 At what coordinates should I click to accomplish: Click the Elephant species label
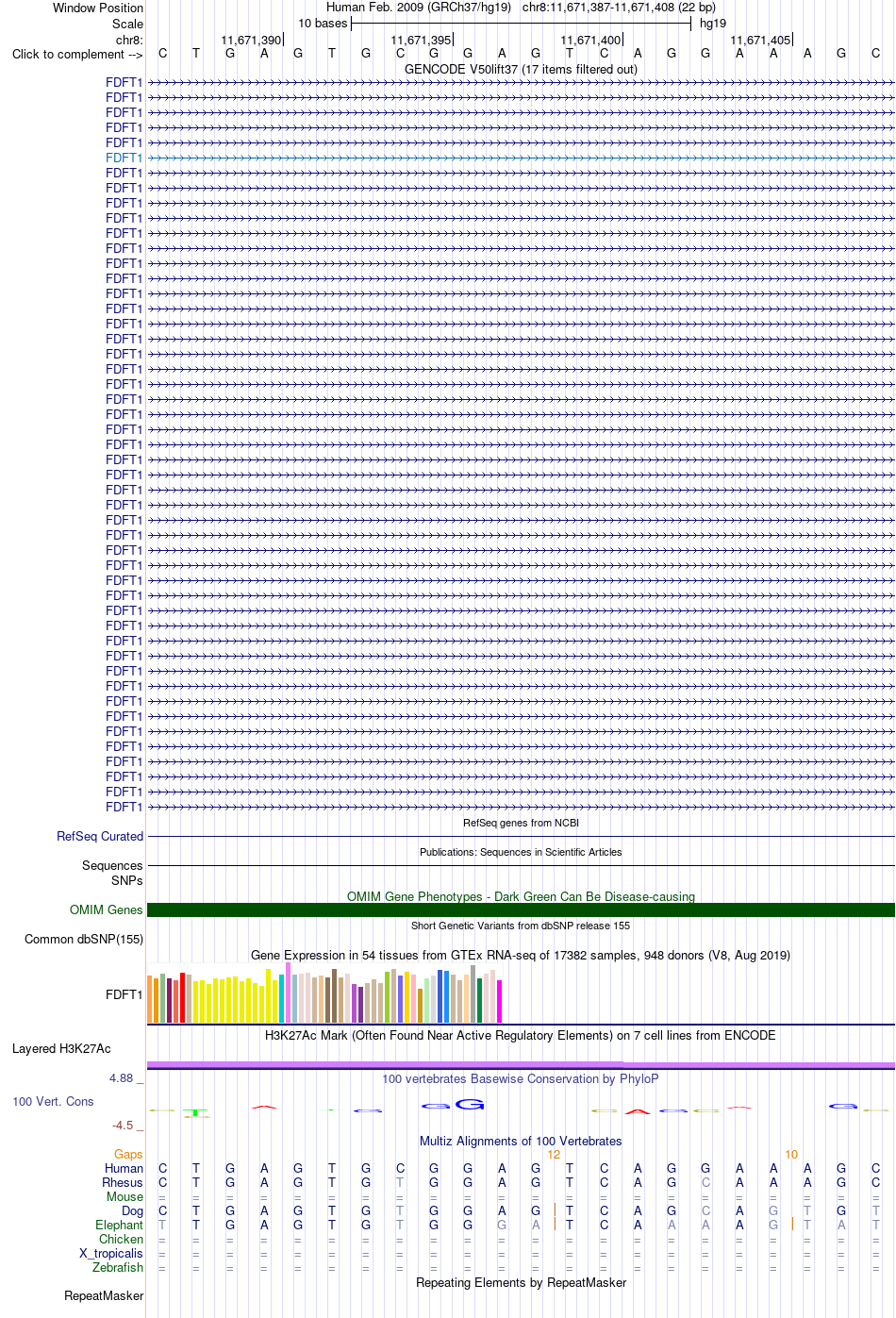[119, 1225]
